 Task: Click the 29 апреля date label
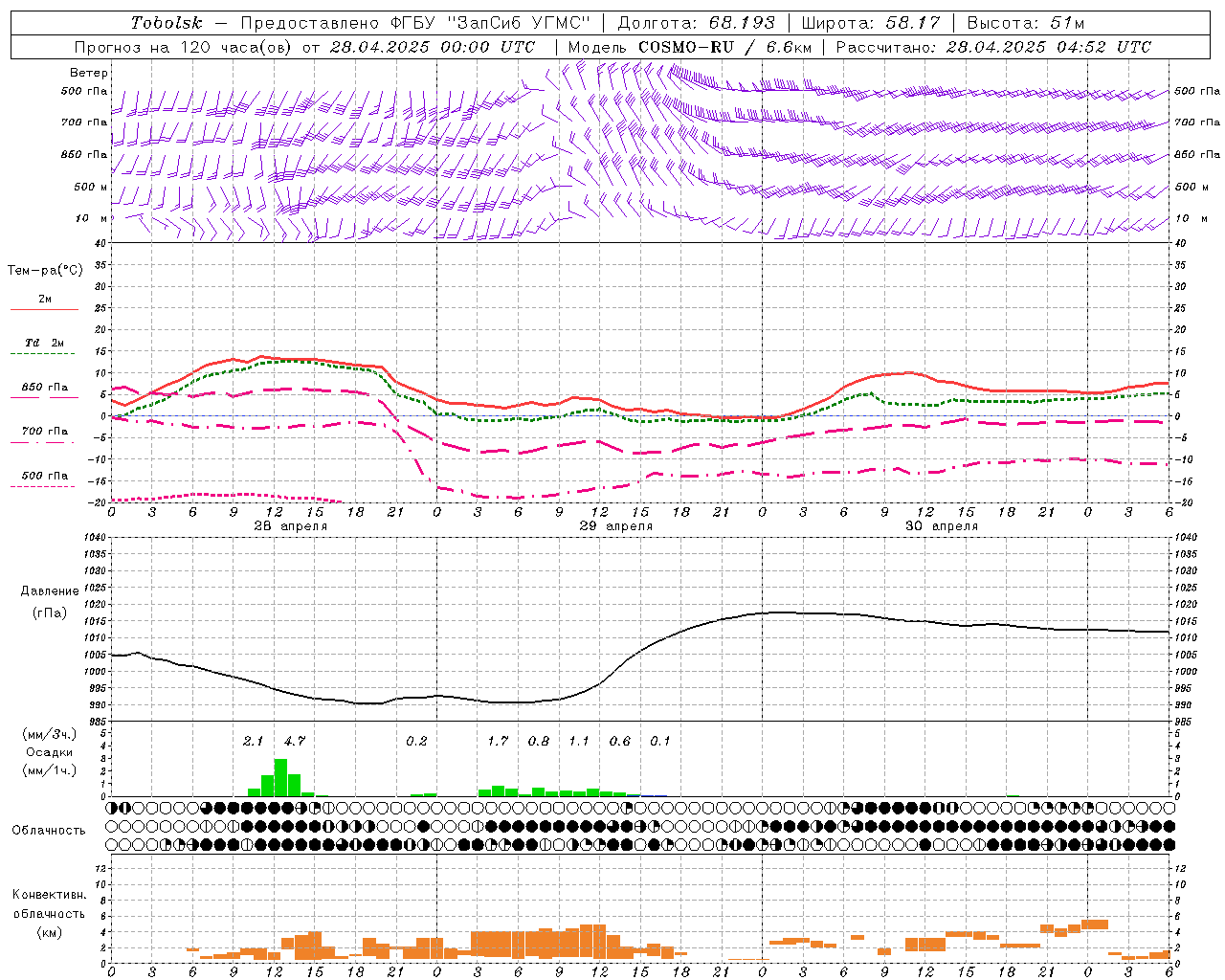[615, 526]
